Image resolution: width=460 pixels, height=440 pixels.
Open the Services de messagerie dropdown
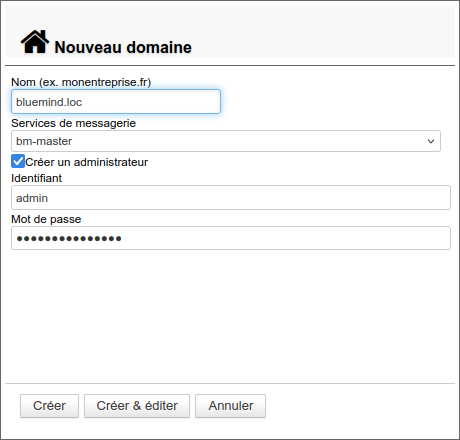[x=226, y=141]
